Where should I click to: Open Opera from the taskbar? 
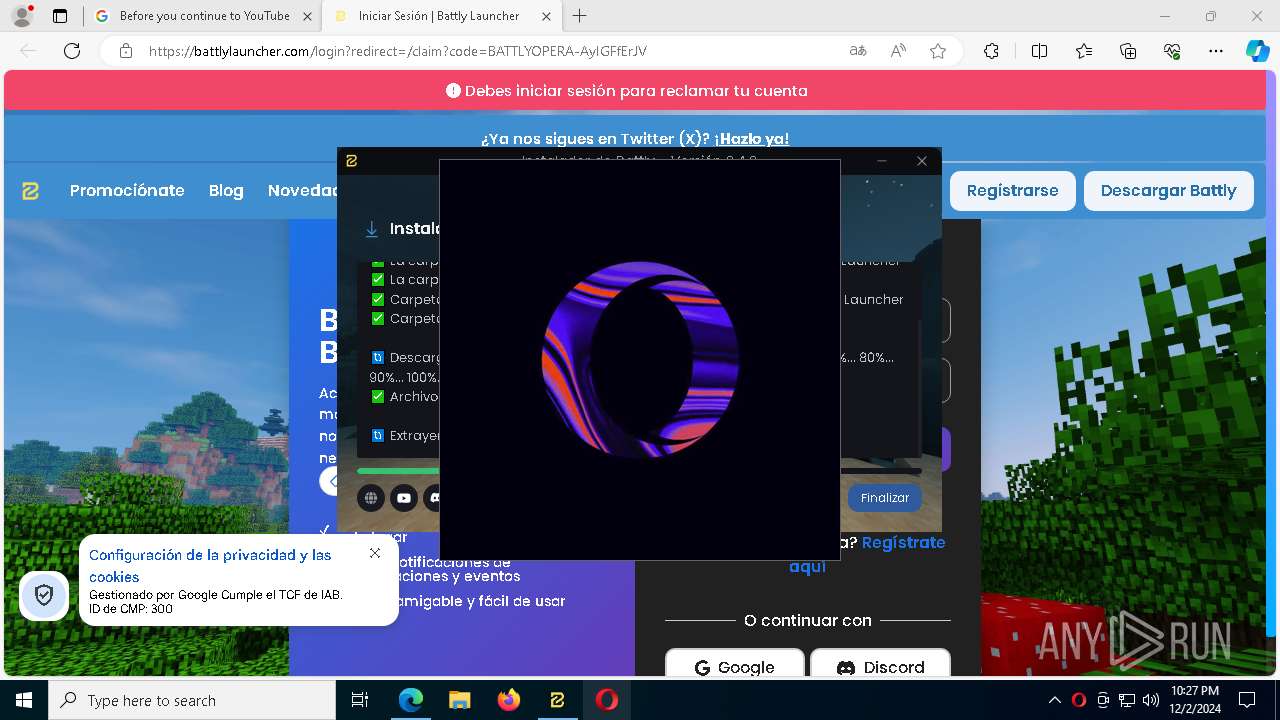[x=606, y=700]
